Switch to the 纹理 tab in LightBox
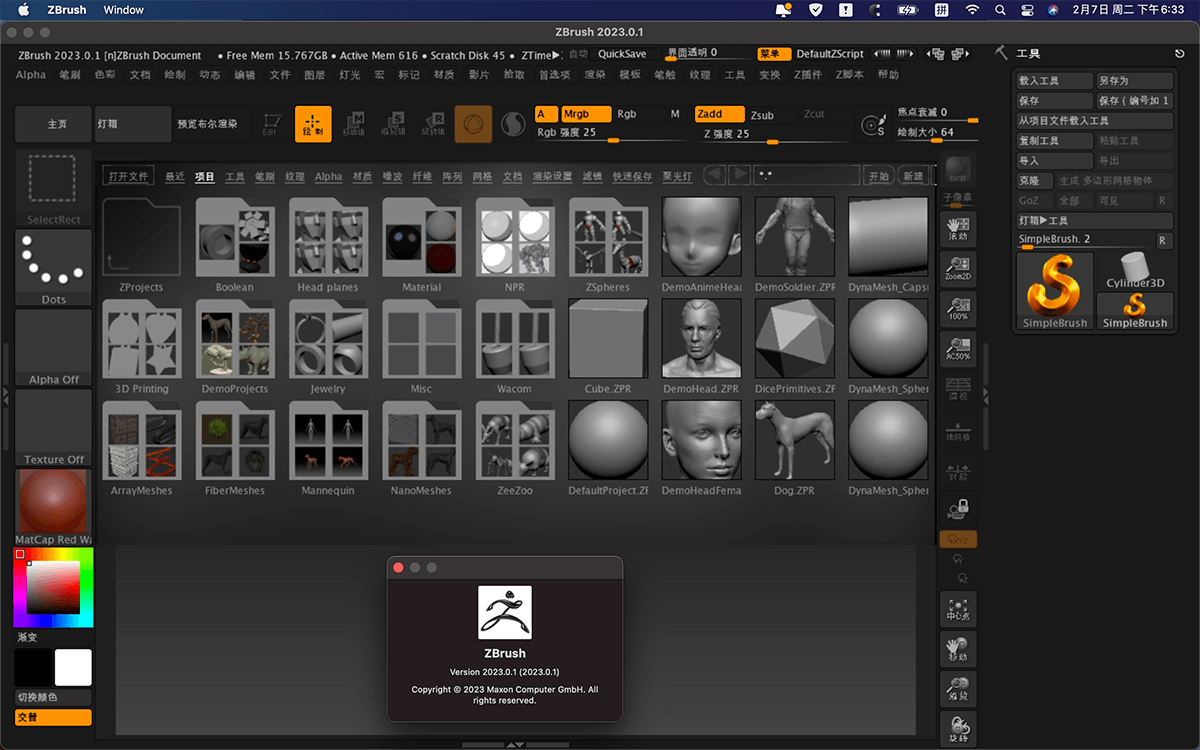The image size is (1200, 750). click(295, 176)
